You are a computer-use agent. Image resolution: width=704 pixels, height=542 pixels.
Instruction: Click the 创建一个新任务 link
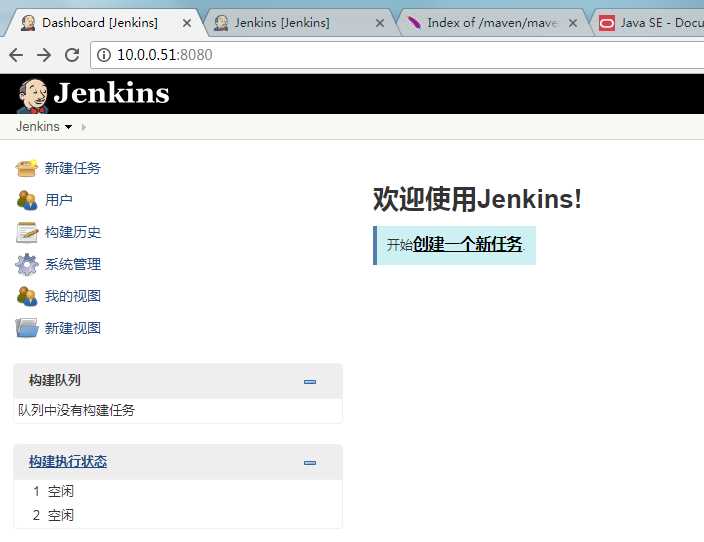tap(467, 245)
